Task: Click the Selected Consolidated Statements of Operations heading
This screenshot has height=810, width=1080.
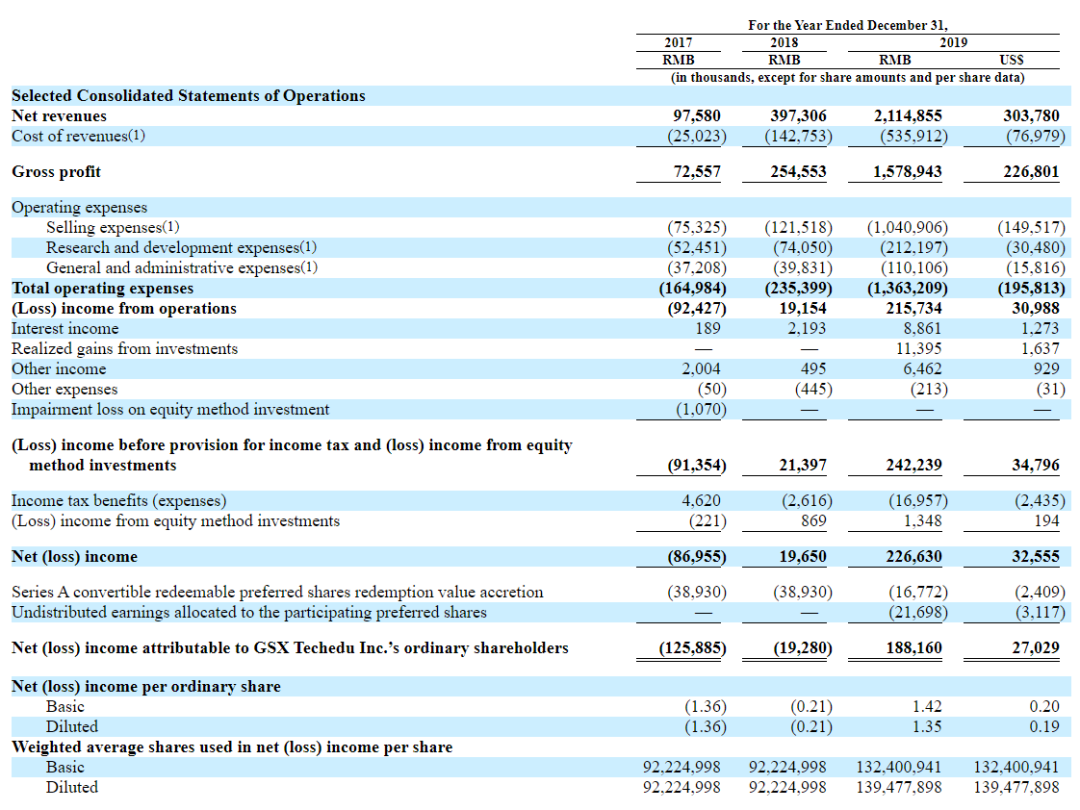Action: click(x=188, y=96)
